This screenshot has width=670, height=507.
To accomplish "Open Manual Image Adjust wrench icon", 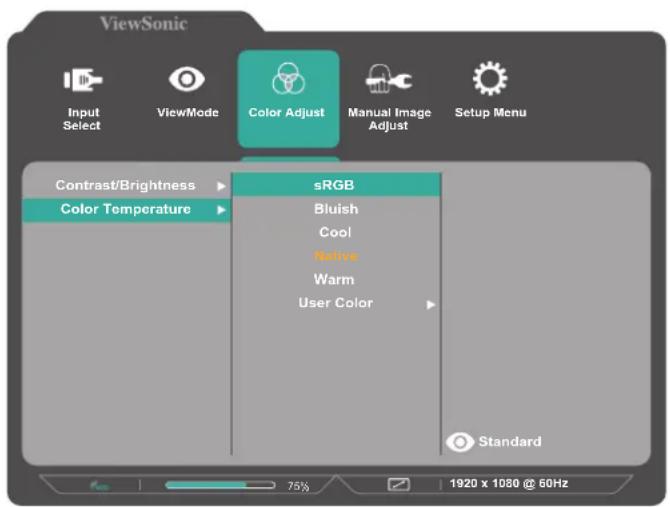I will tap(388, 79).
